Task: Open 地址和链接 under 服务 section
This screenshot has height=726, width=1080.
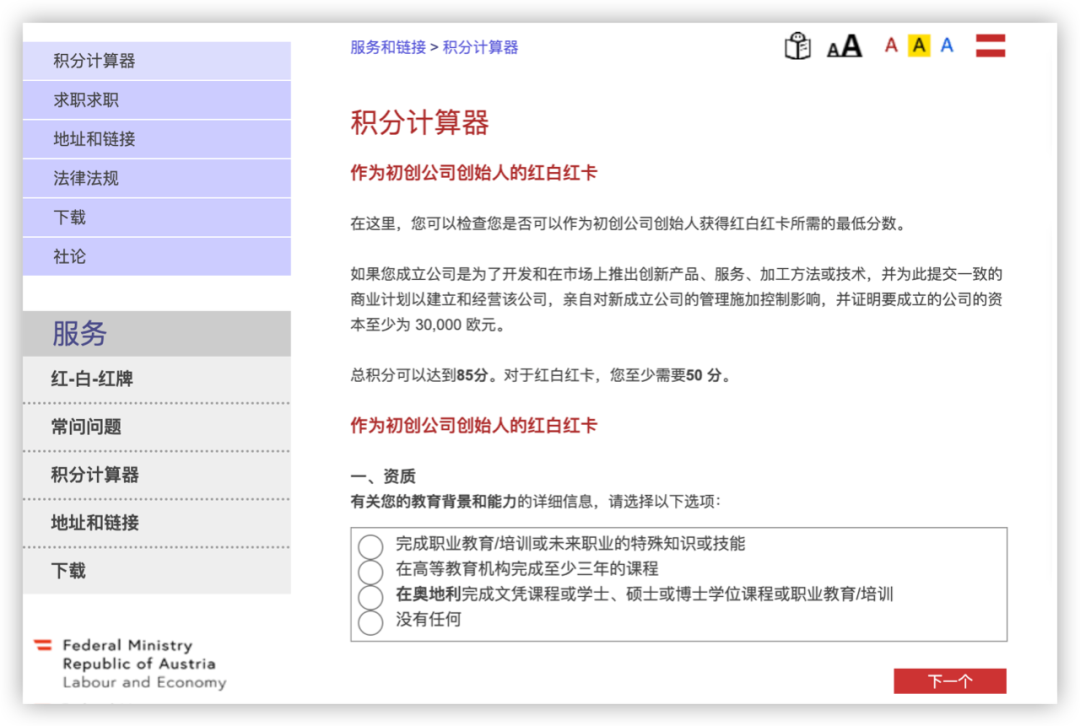Action: click(156, 523)
